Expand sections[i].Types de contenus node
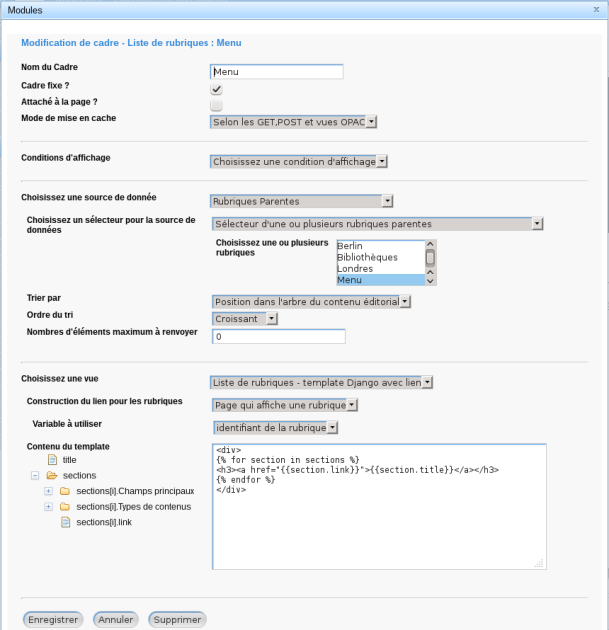The height and width of the screenshot is (630, 609). pos(48,507)
